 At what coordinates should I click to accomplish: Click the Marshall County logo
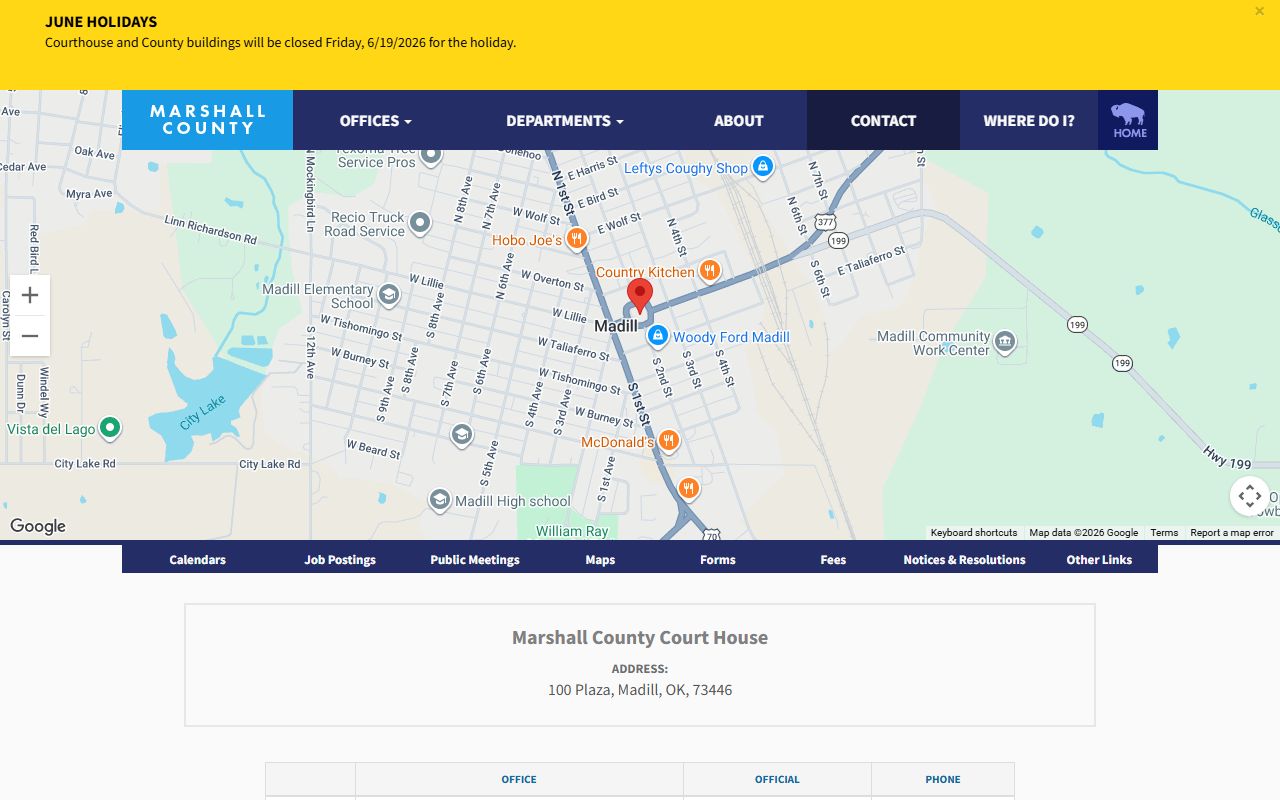(207, 120)
